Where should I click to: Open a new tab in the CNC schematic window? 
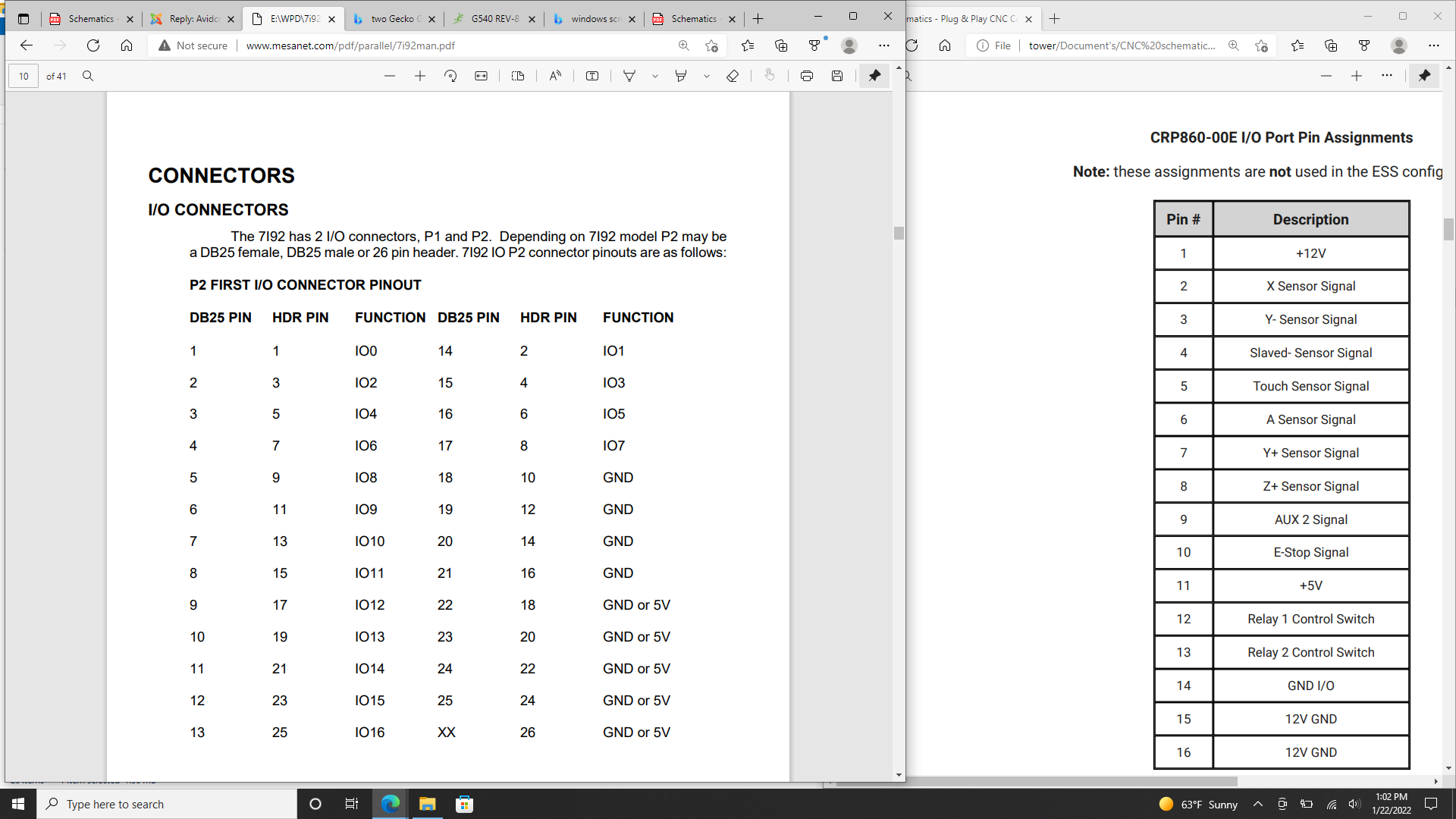(1055, 19)
